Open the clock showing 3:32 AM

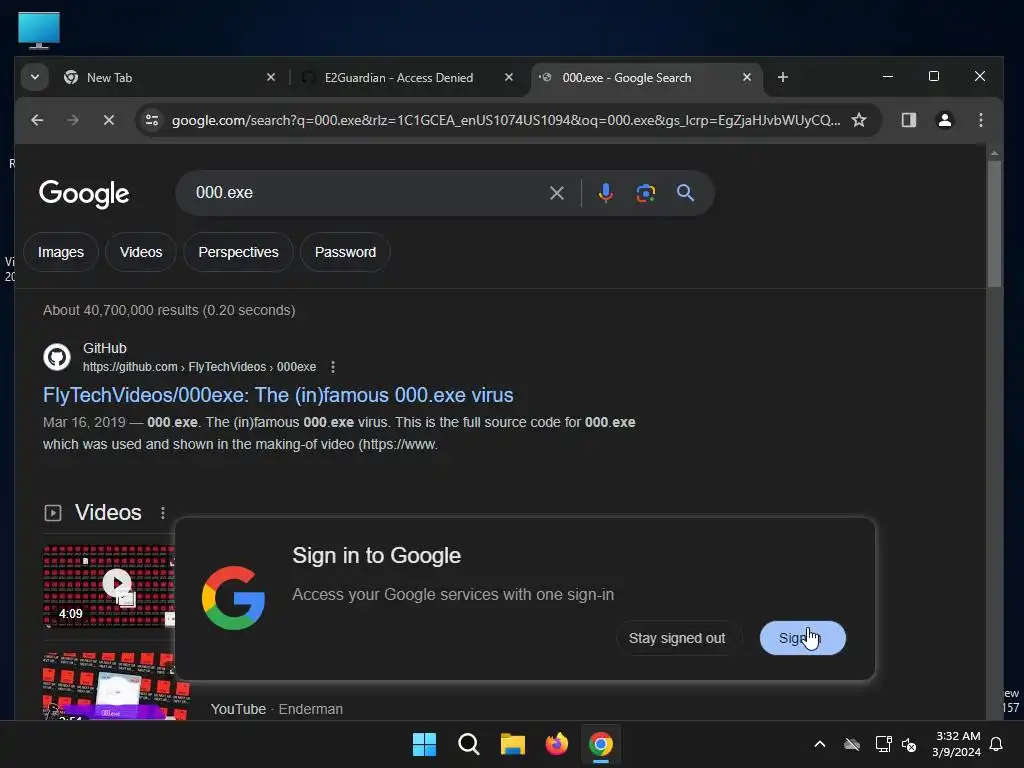click(957, 744)
